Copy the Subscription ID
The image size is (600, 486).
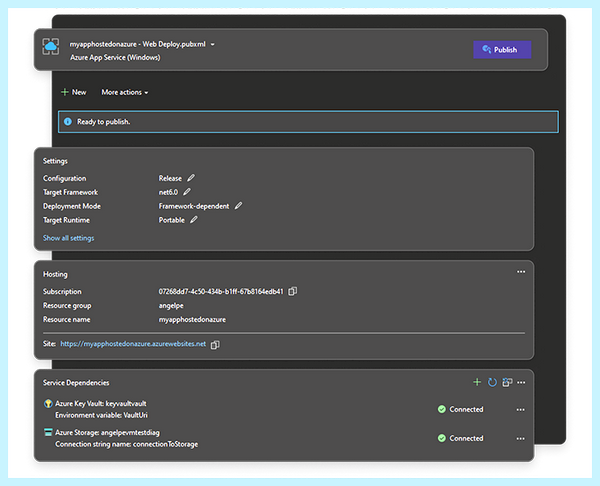point(293,291)
